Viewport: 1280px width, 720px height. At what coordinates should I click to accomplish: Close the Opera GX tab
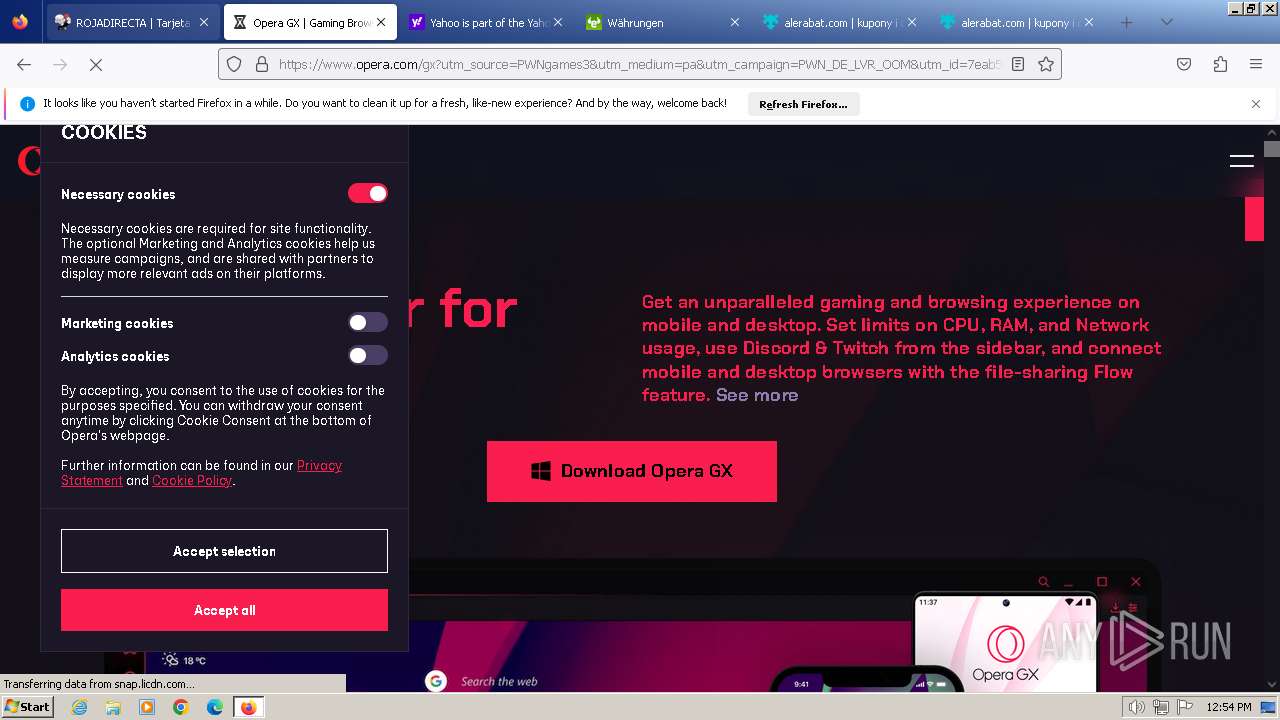(381, 22)
